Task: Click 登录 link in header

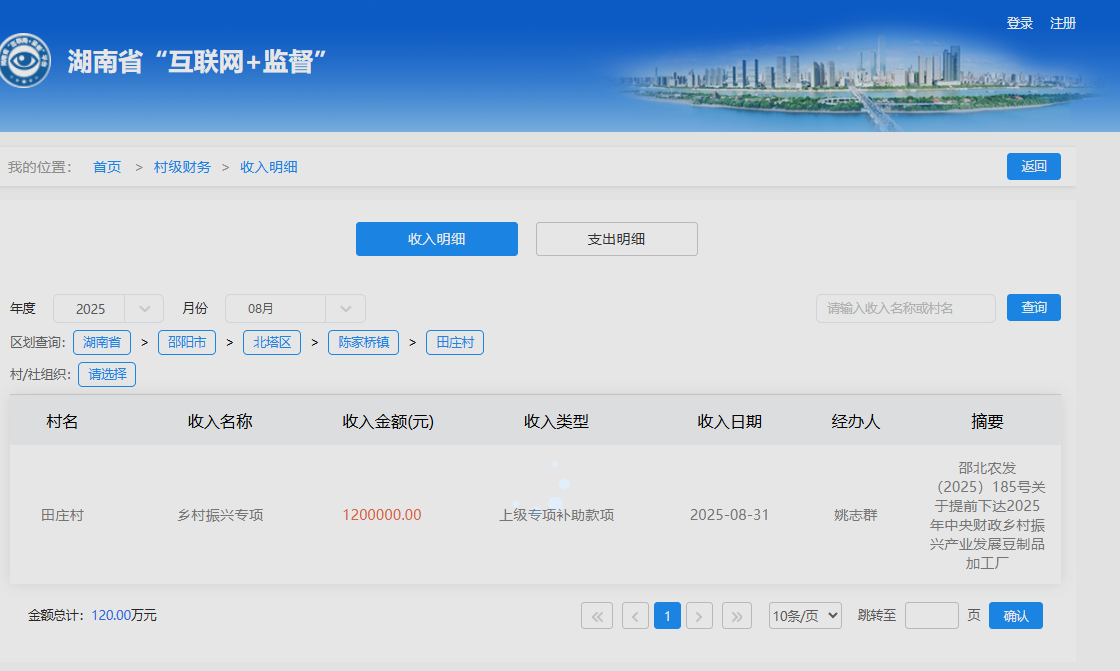Action: (1020, 23)
